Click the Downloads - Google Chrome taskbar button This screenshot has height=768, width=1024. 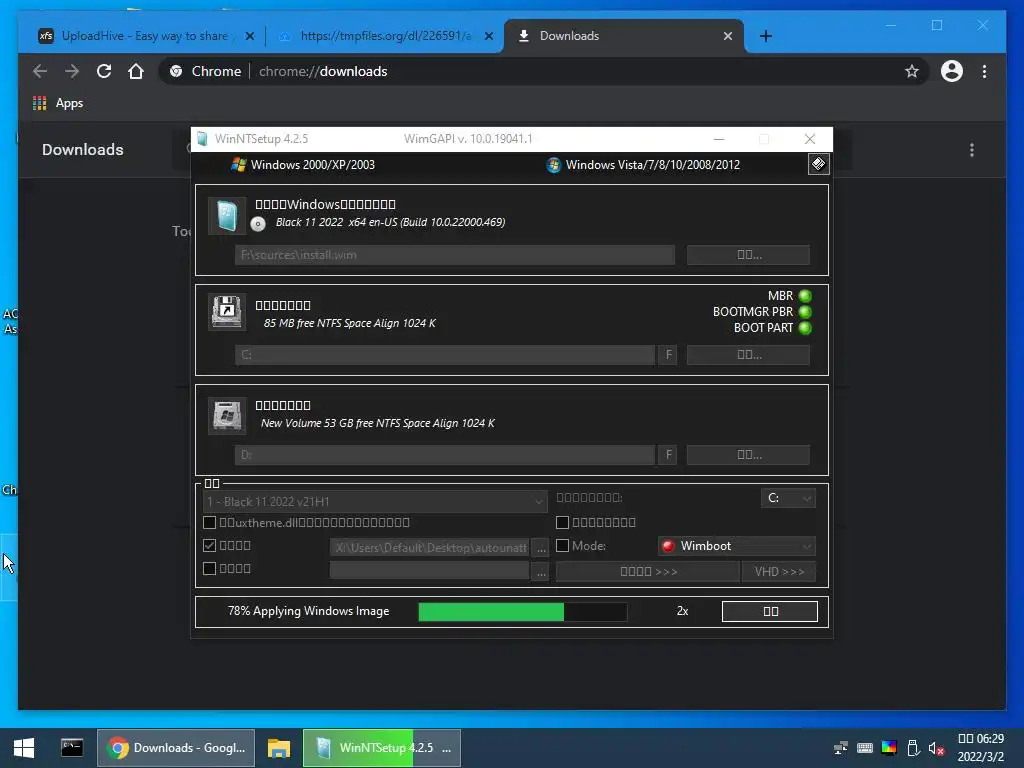coord(176,748)
